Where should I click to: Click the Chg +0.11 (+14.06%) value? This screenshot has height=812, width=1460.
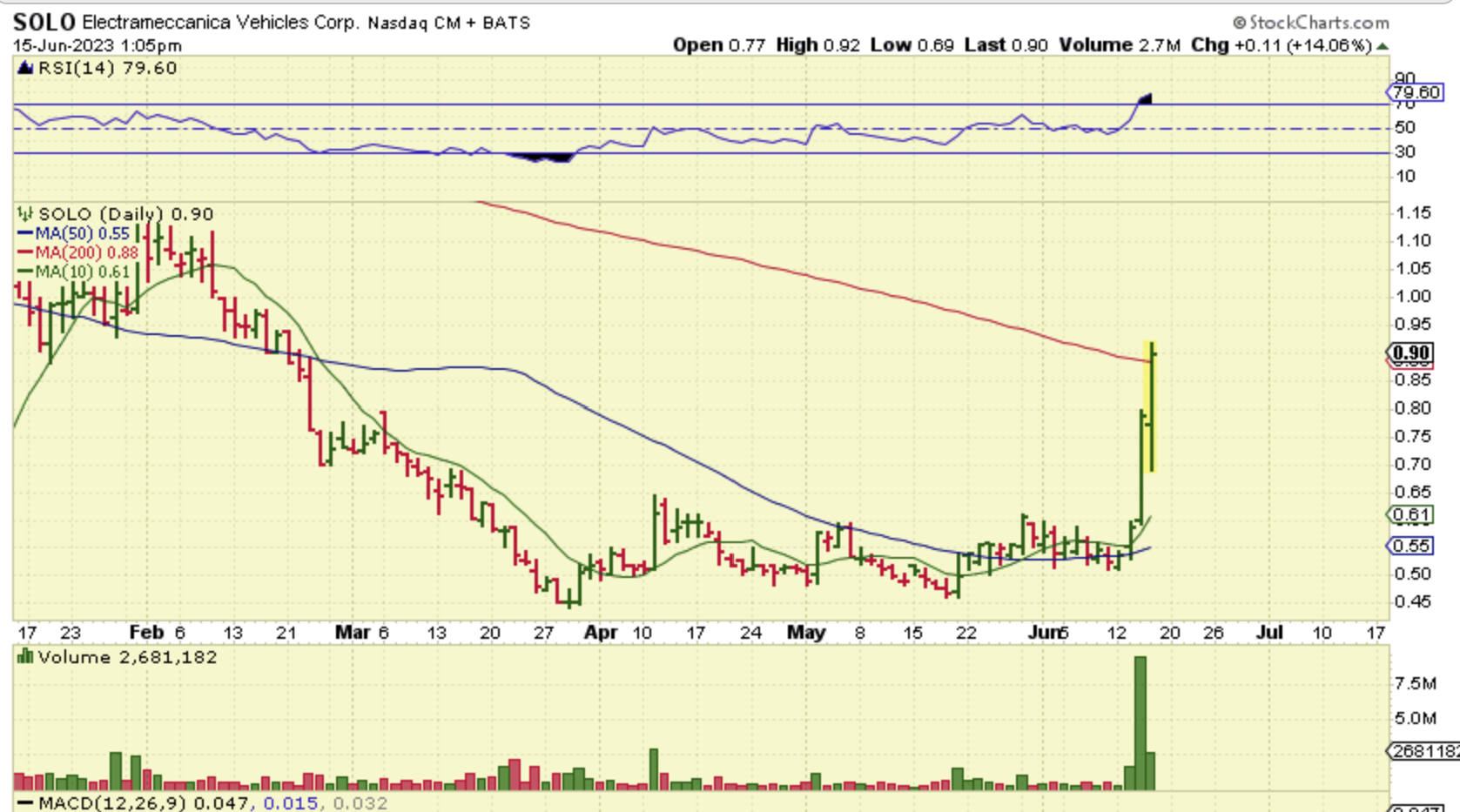point(1282,45)
